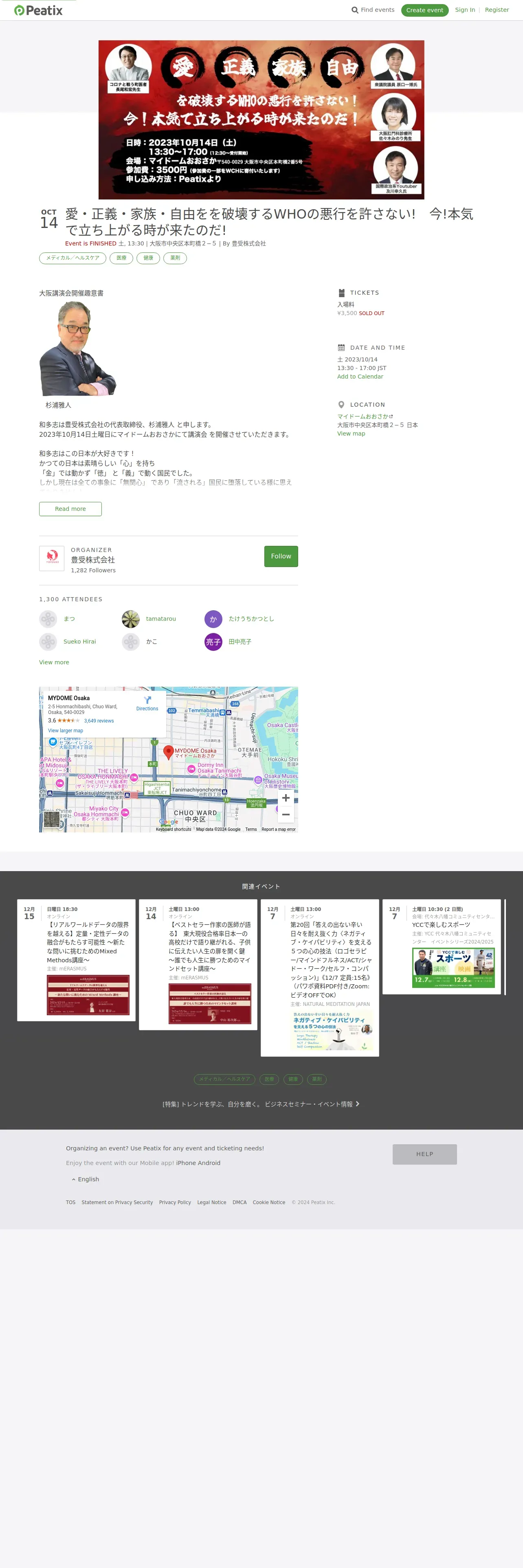Screen dimensions: 523x1568
Task: Click the MYDOME Osaka red map pin
Action: 169,752
